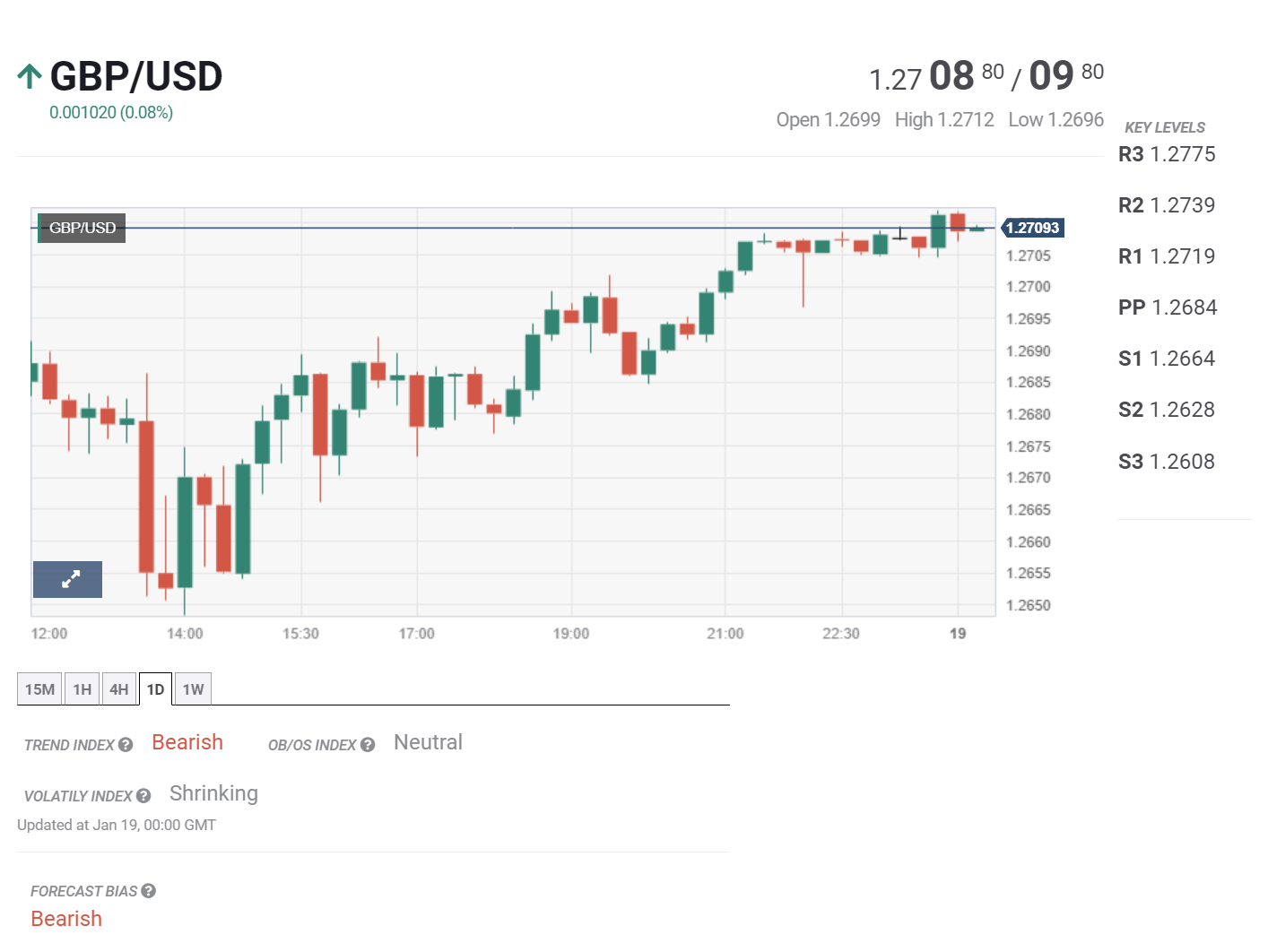Select the 1H timeframe tab
Viewport: 1268px width, 952px height.
click(x=83, y=689)
